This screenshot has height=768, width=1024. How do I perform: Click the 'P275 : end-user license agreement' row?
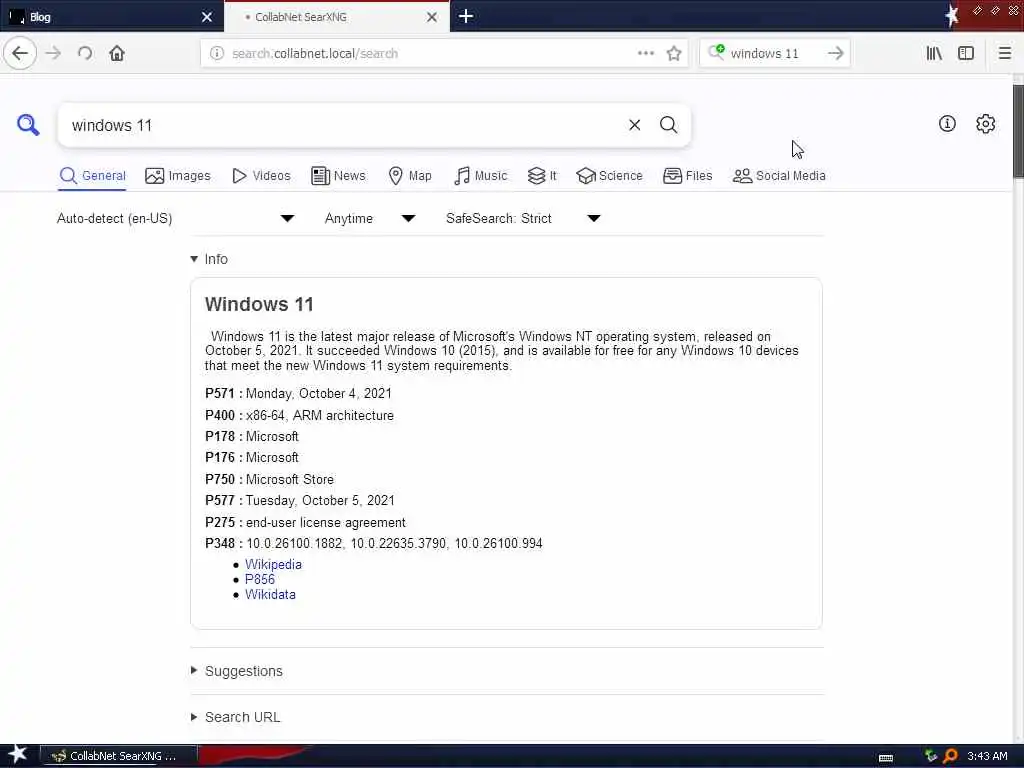point(305,522)
